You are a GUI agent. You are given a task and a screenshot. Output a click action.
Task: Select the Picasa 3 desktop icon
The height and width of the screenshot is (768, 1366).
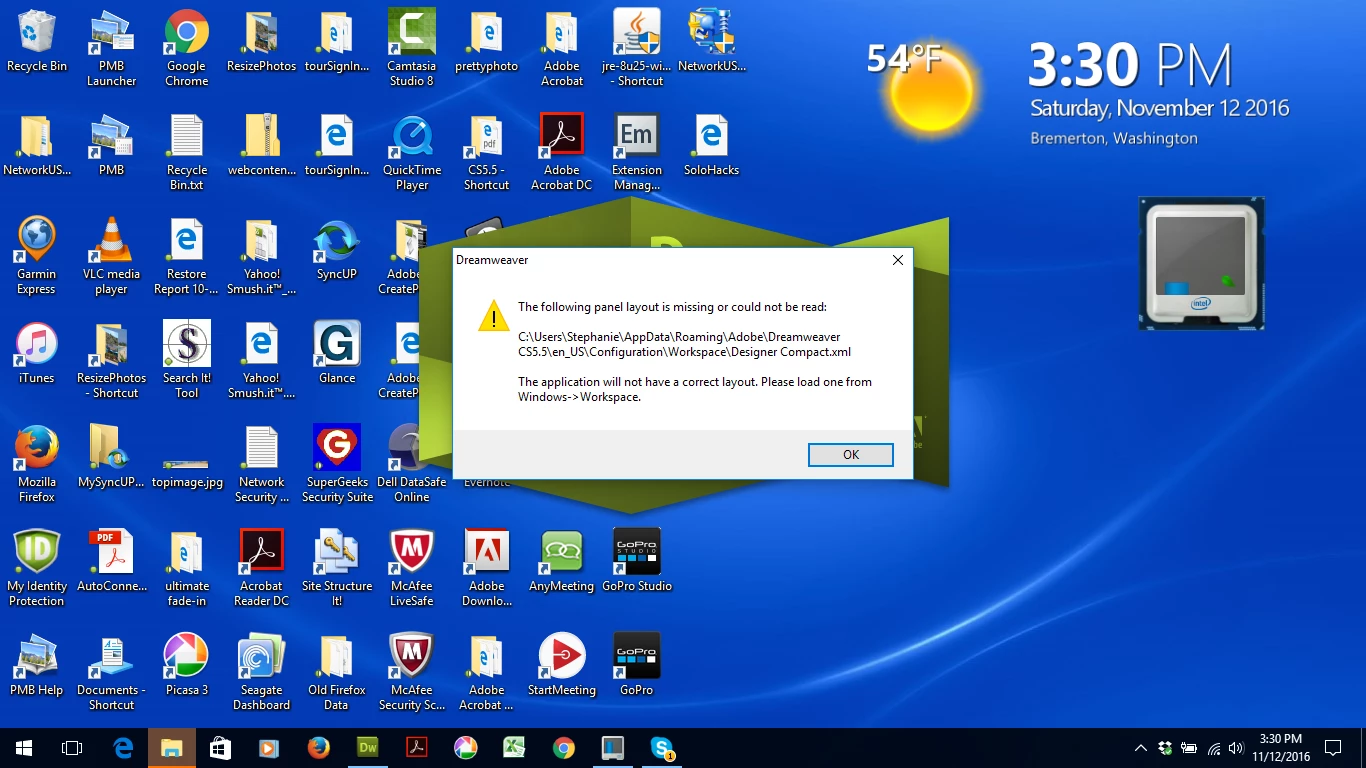tap(187, 666)
